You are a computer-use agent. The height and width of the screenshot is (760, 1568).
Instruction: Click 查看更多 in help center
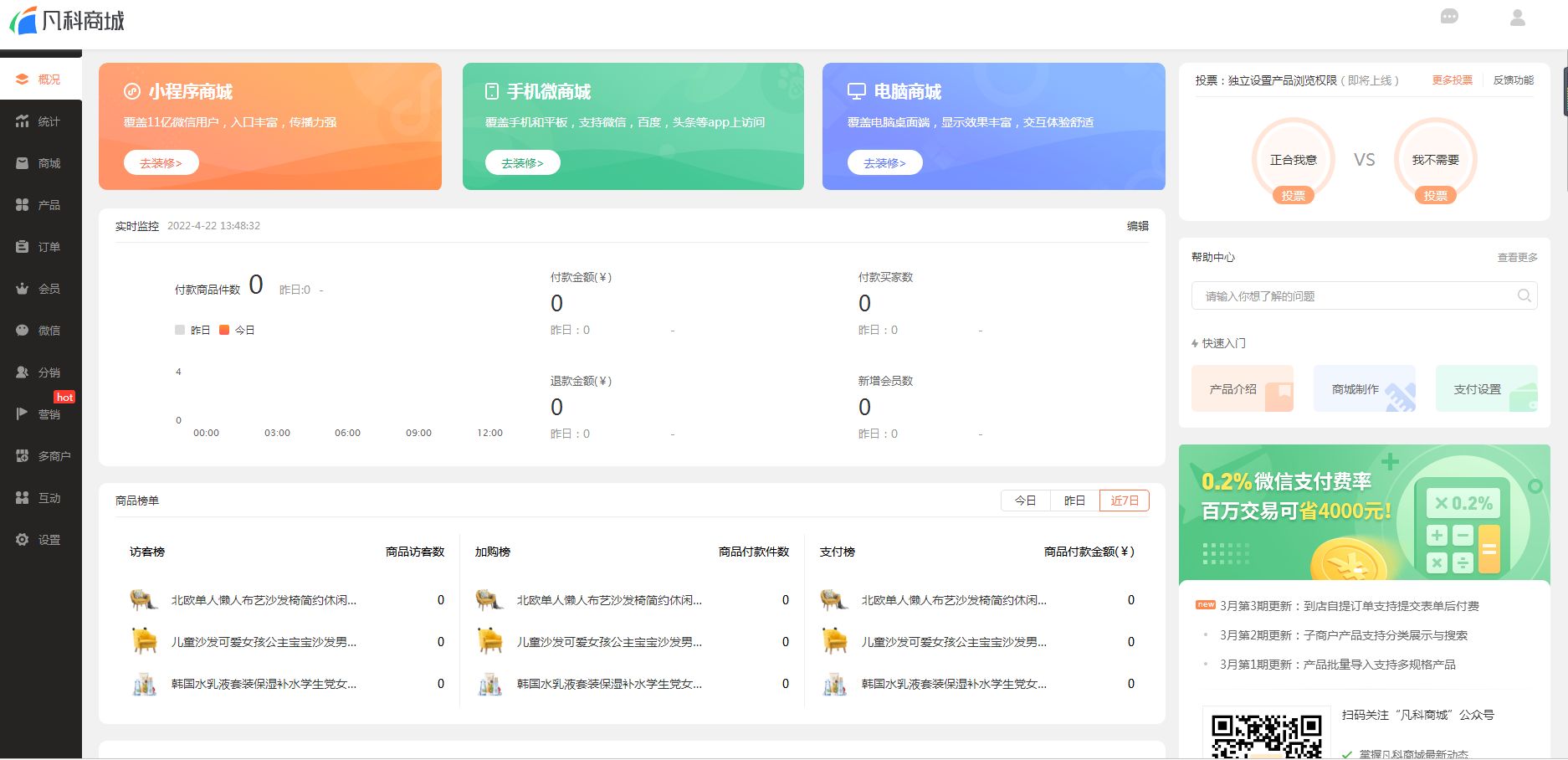click(x=1517, y=258)
